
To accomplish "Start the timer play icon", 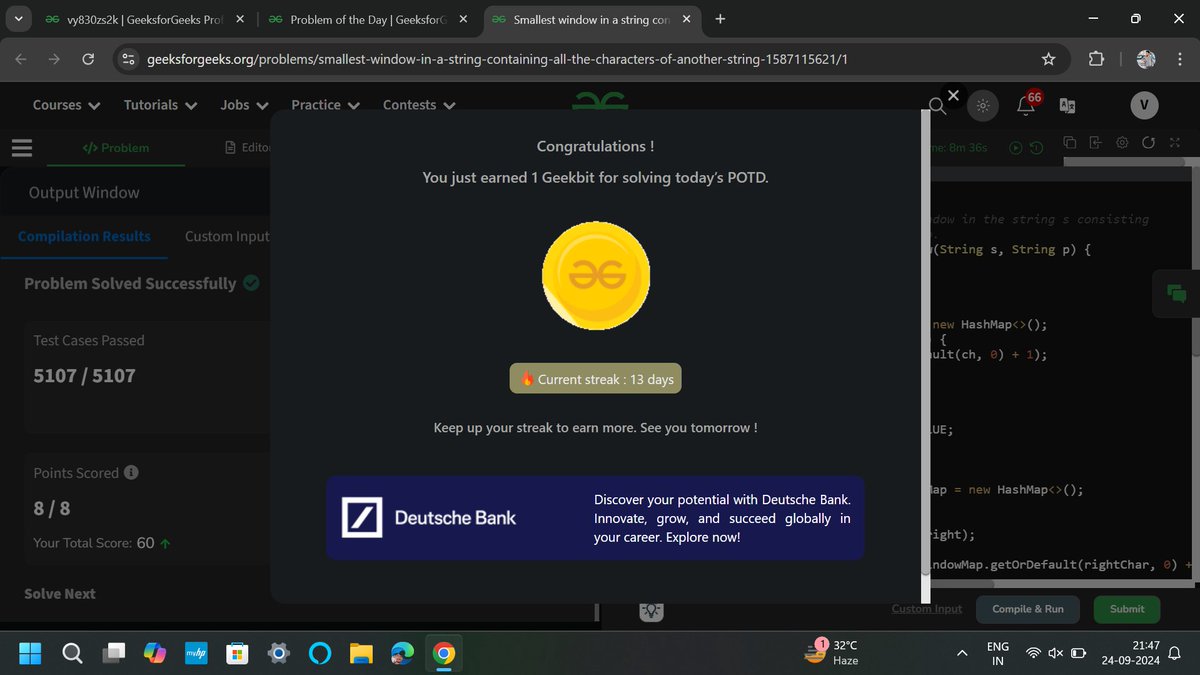I will (1016, 147).
